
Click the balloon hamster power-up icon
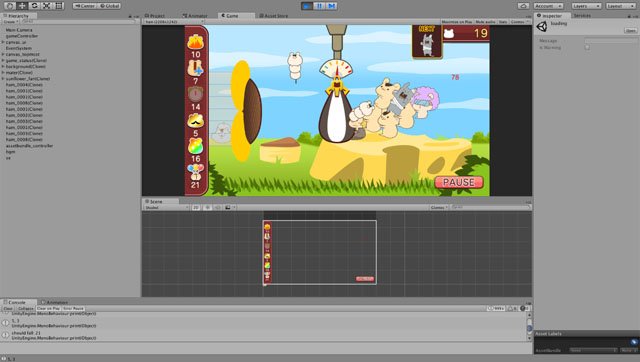pyautogui.click(x=196, y=172)
